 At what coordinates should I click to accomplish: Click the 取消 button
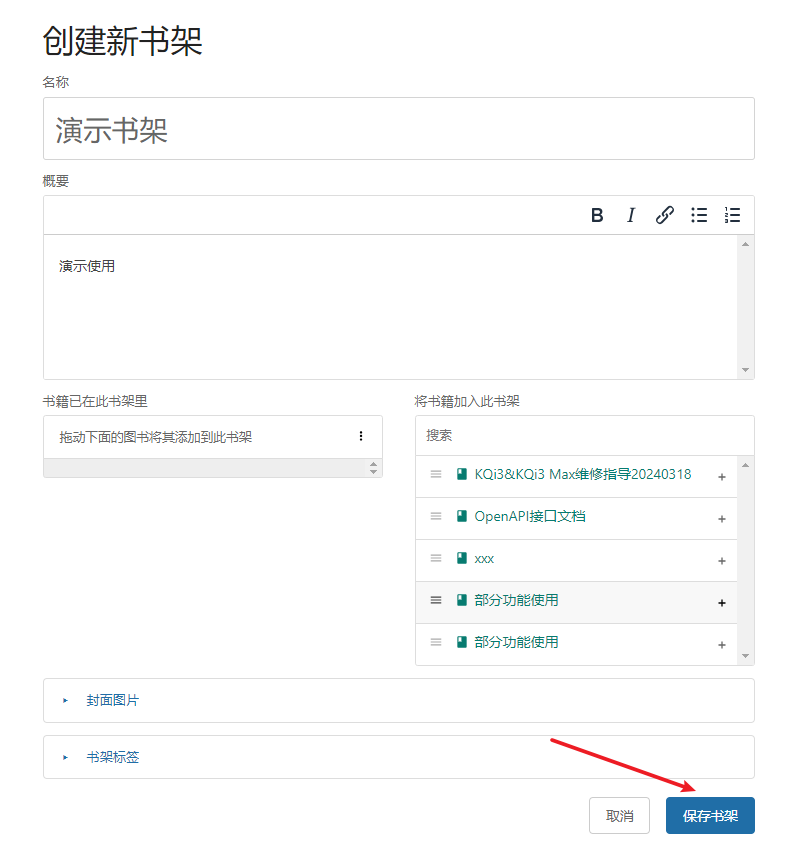[x=619, y=816]
